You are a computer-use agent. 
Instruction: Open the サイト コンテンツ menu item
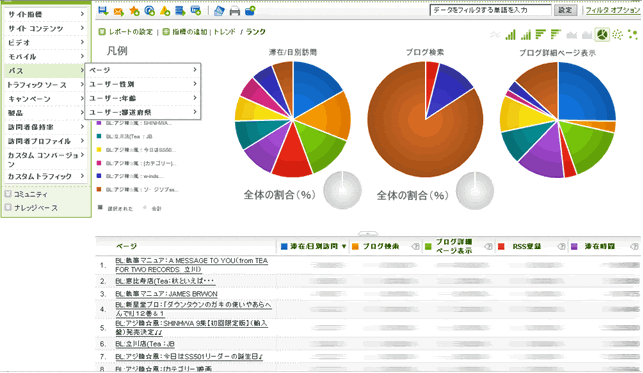[46, 28]
